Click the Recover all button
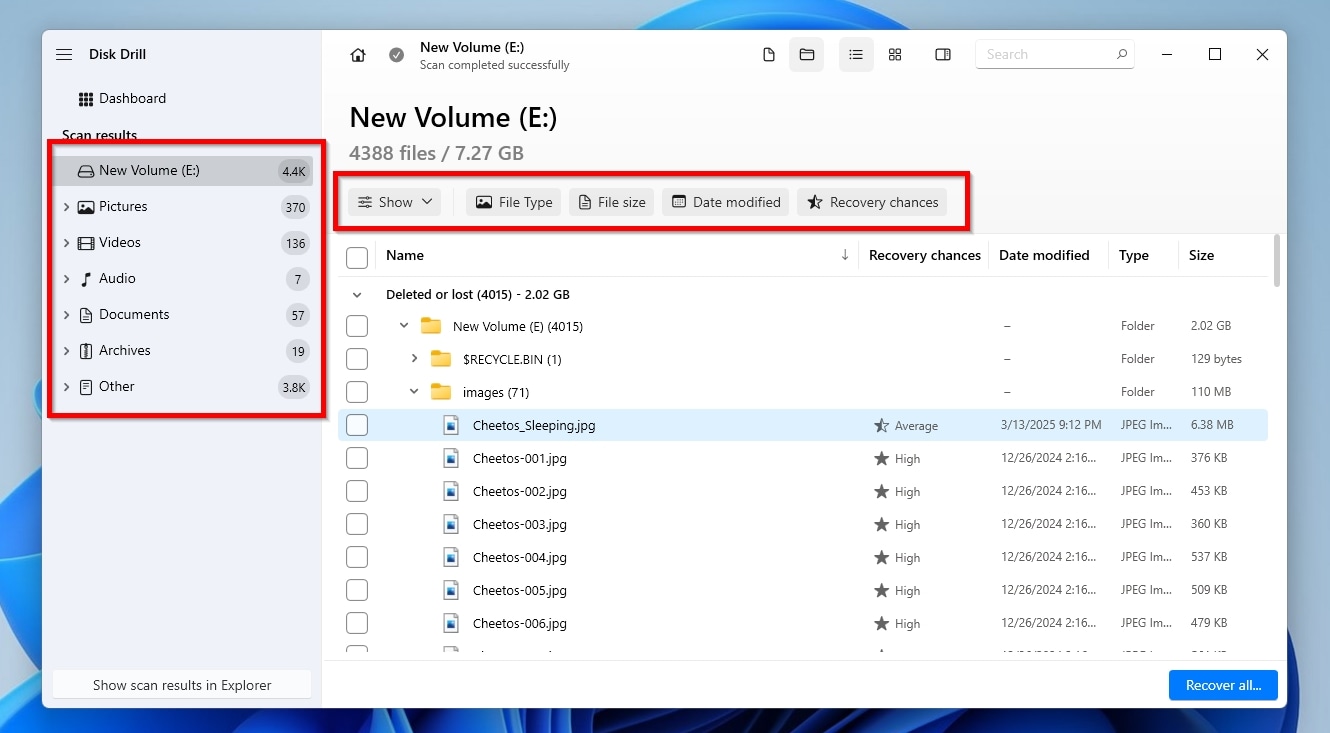The width and height of the screenshot is (1330, 733). click(x=1223, y=685)
